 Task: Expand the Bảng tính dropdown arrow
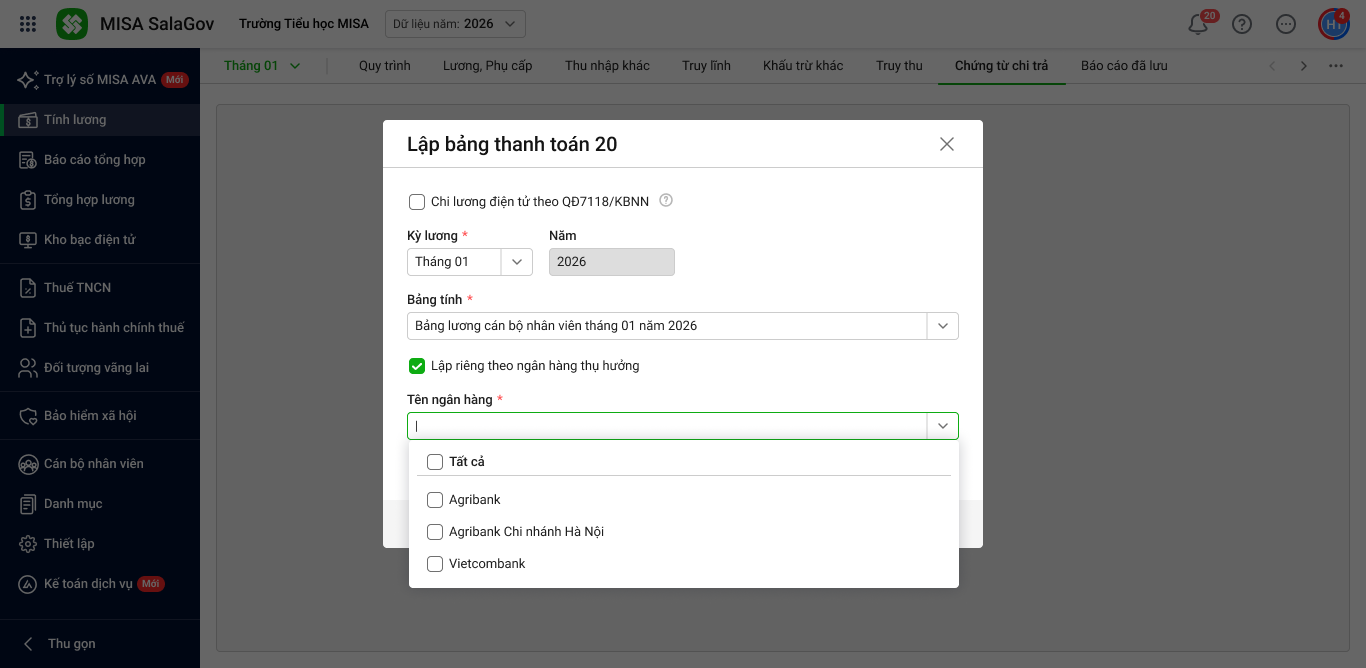click(x=942, y=326)
